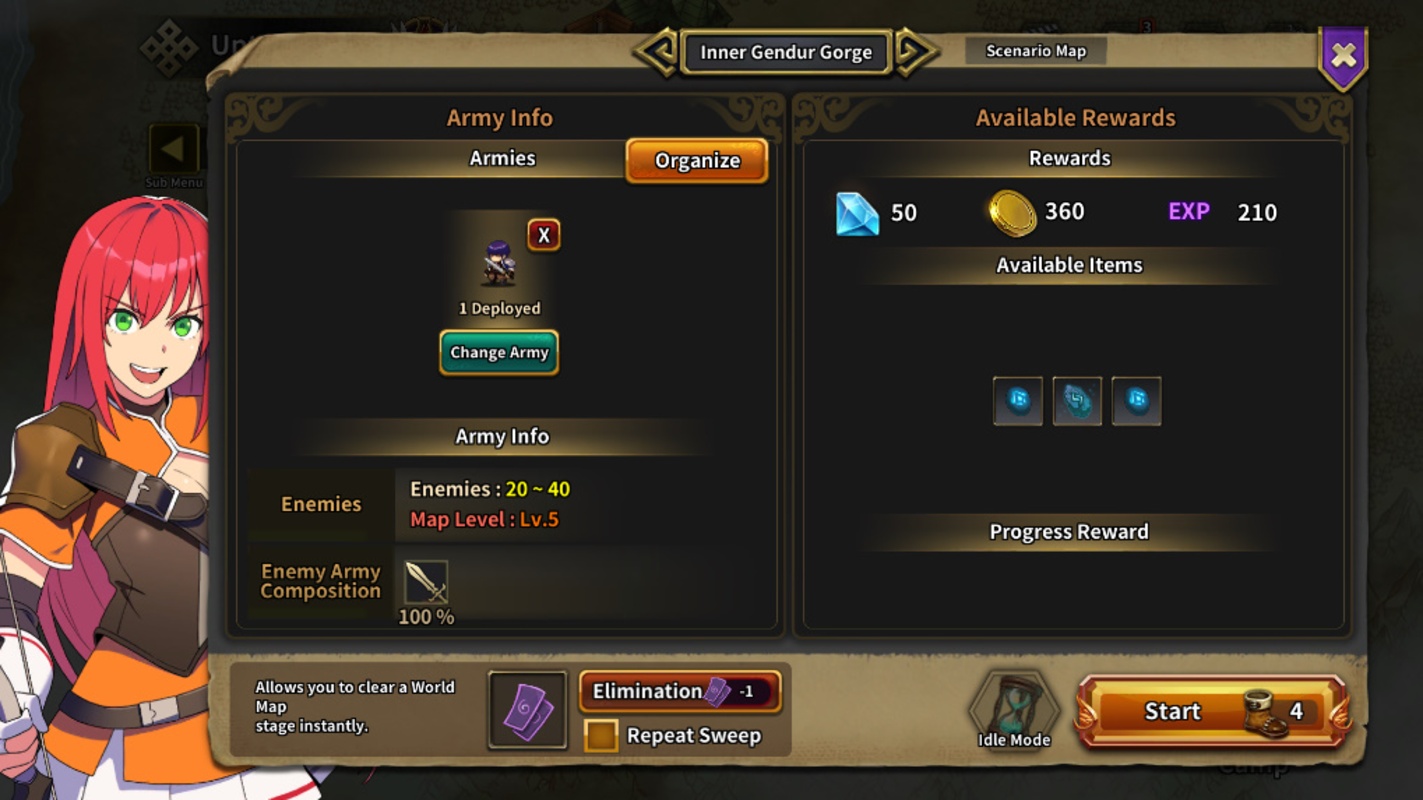The width and height of the screenshot is (1423, 800).
Task: Click the next map right arrow
Action: (x=915, y=52)
